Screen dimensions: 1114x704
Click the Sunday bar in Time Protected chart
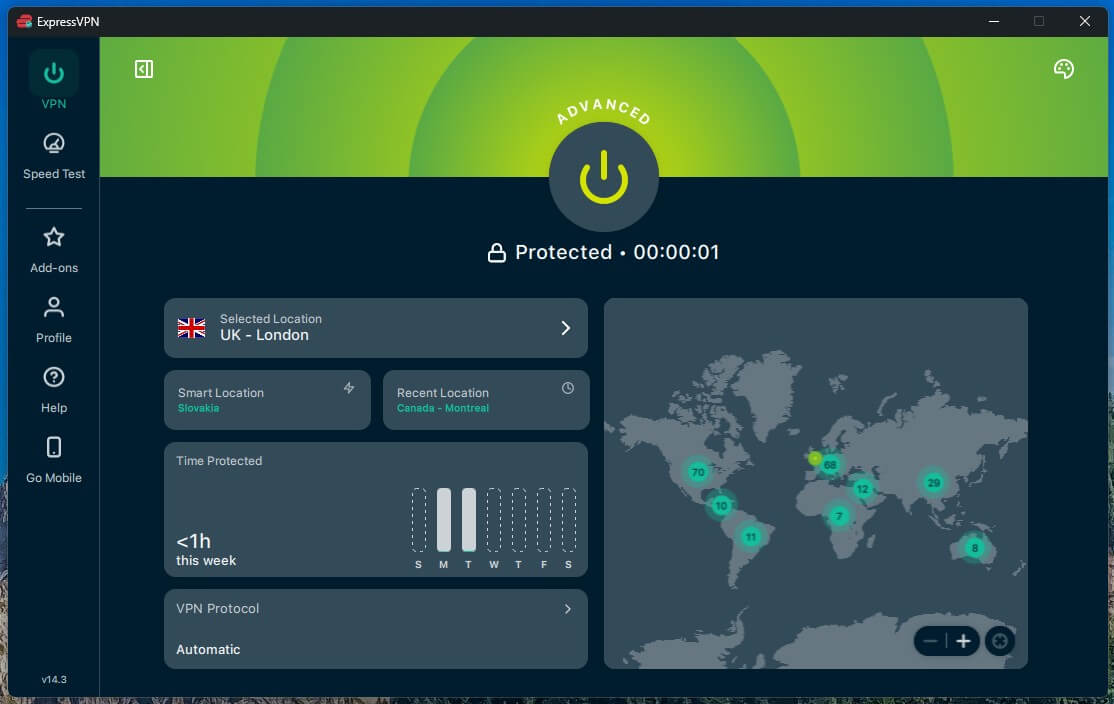coord(419,519)
